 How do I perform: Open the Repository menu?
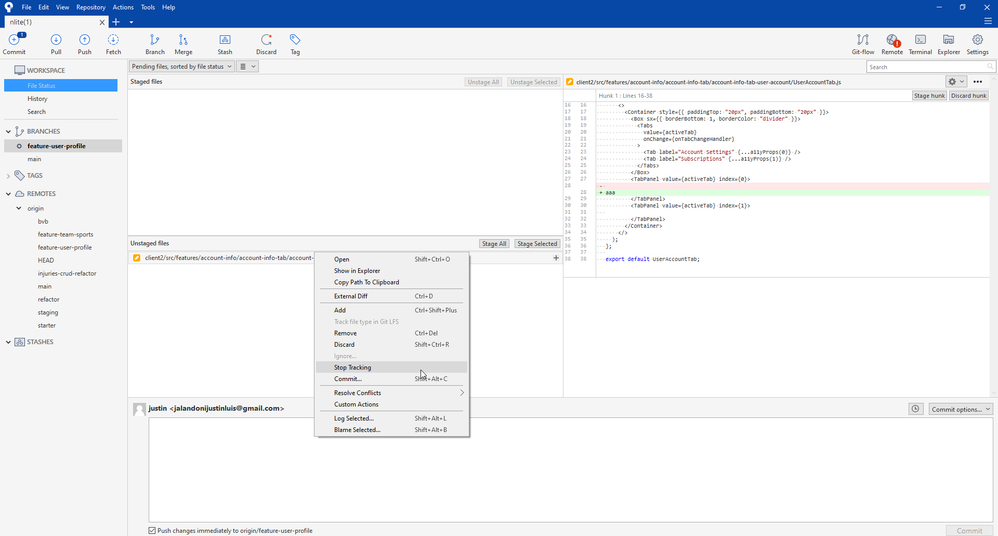tap(90, 7)
